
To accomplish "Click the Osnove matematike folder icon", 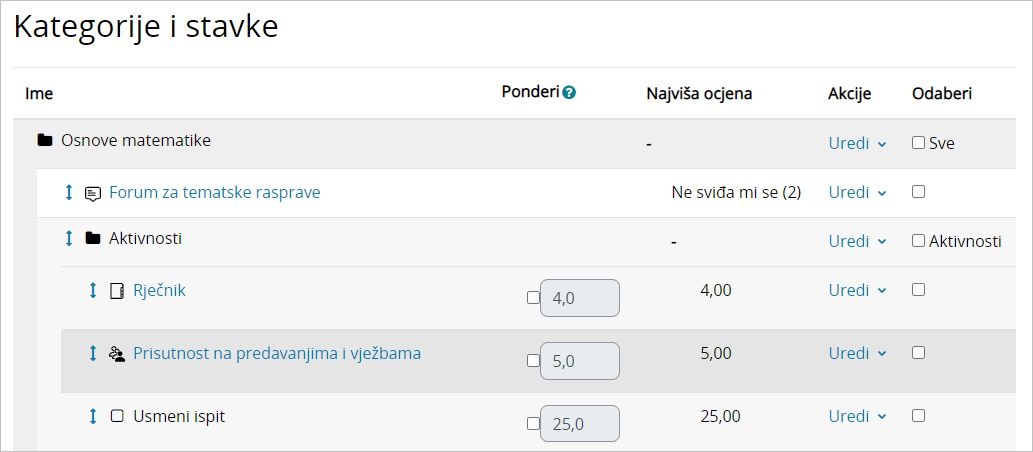I will click(44, 141).
